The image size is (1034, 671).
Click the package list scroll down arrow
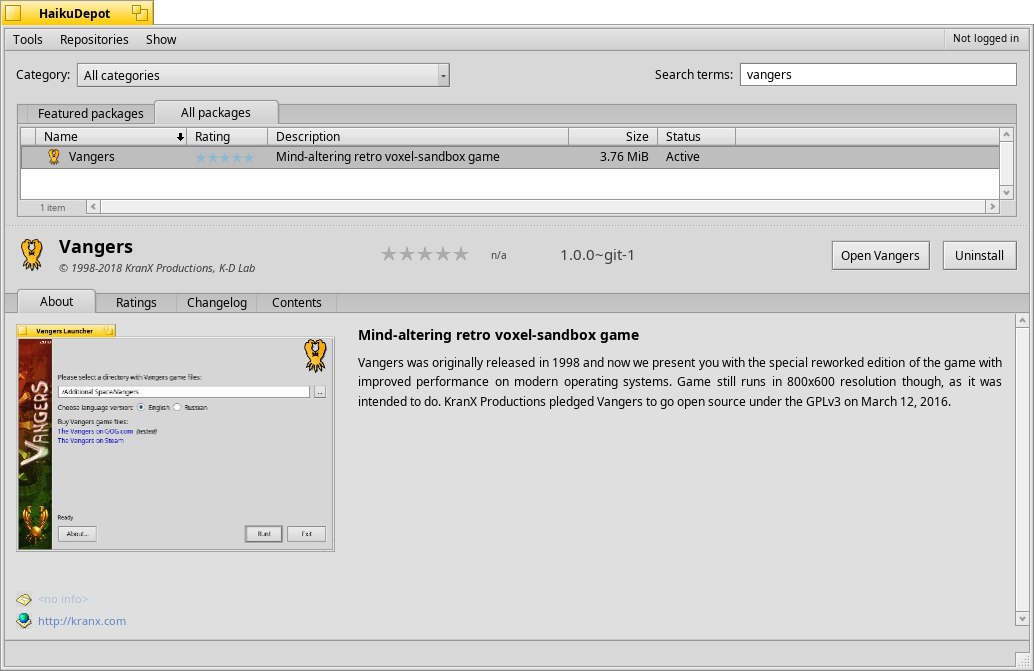click(x=1006, y=192)
